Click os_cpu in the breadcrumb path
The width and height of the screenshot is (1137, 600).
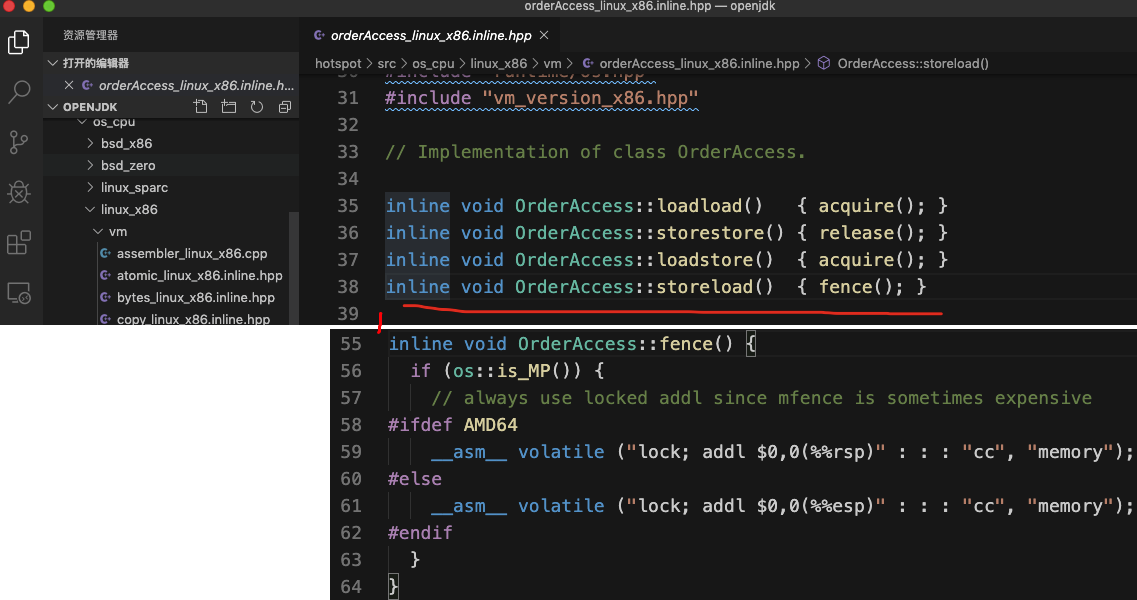click(x=435, y=63)
